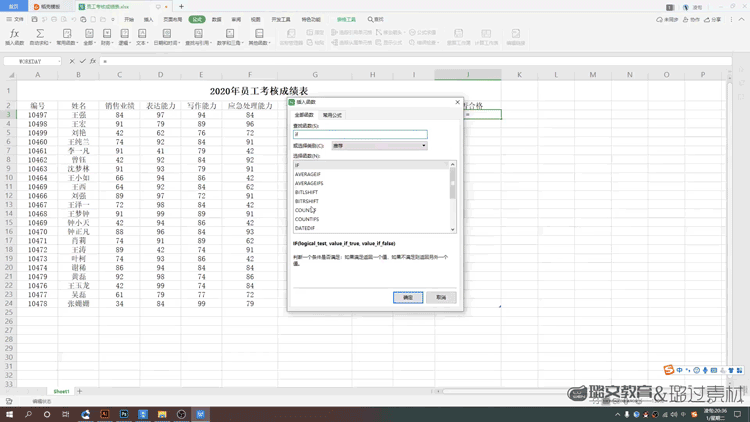
Task: Open the AutoSum ribbon dropdown
Action: pyautogui.click(x=40, y=36)
